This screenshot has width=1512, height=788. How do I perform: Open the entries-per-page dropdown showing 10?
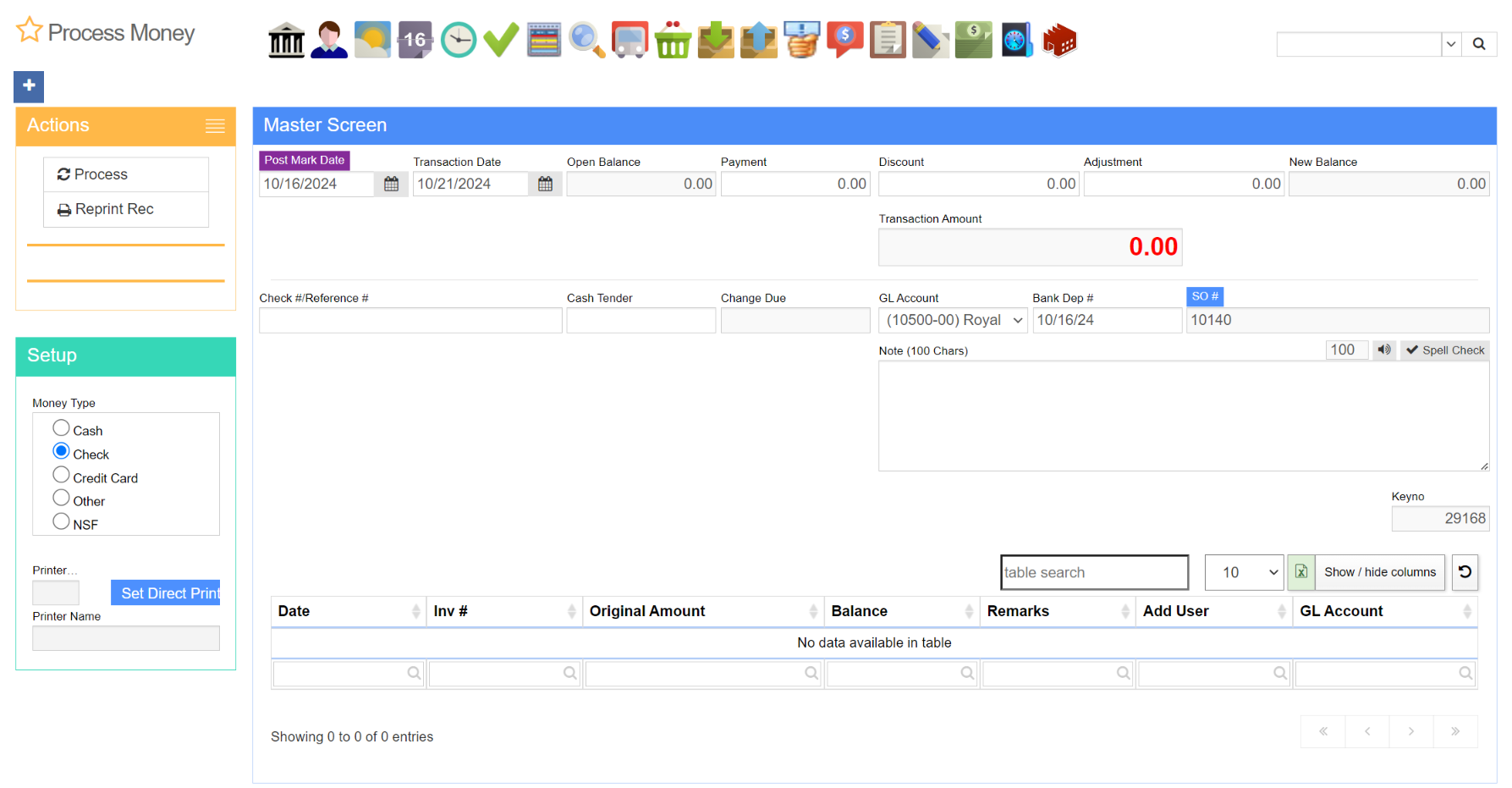[x=1244, y=572]
